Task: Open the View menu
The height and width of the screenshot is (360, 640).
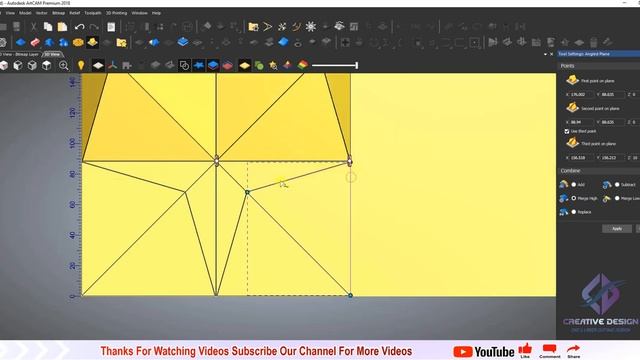Action: coord(10,13)
